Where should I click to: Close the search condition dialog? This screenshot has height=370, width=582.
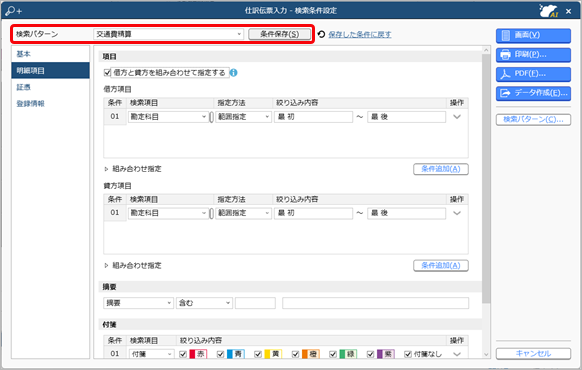click(x=568, y=11)
